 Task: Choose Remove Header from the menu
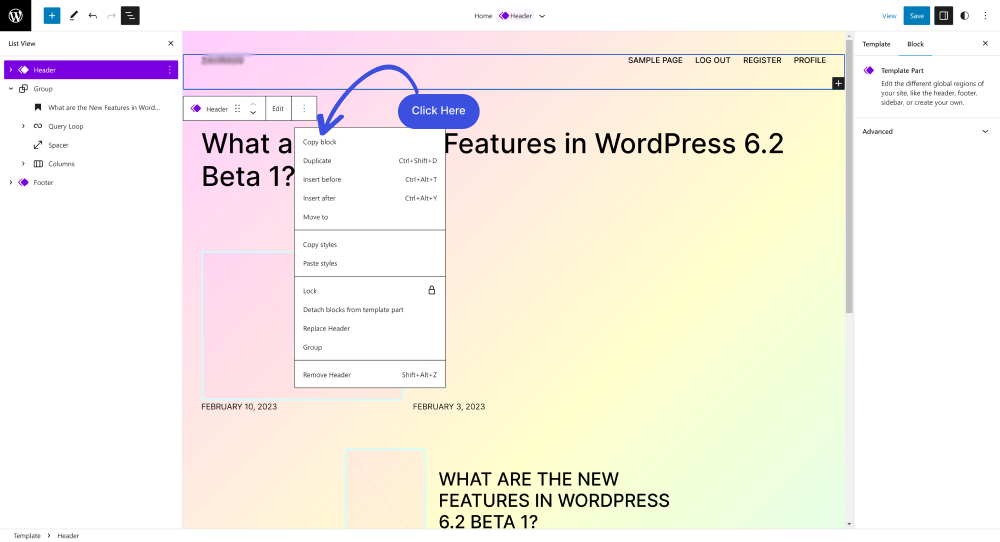point(370,375)
